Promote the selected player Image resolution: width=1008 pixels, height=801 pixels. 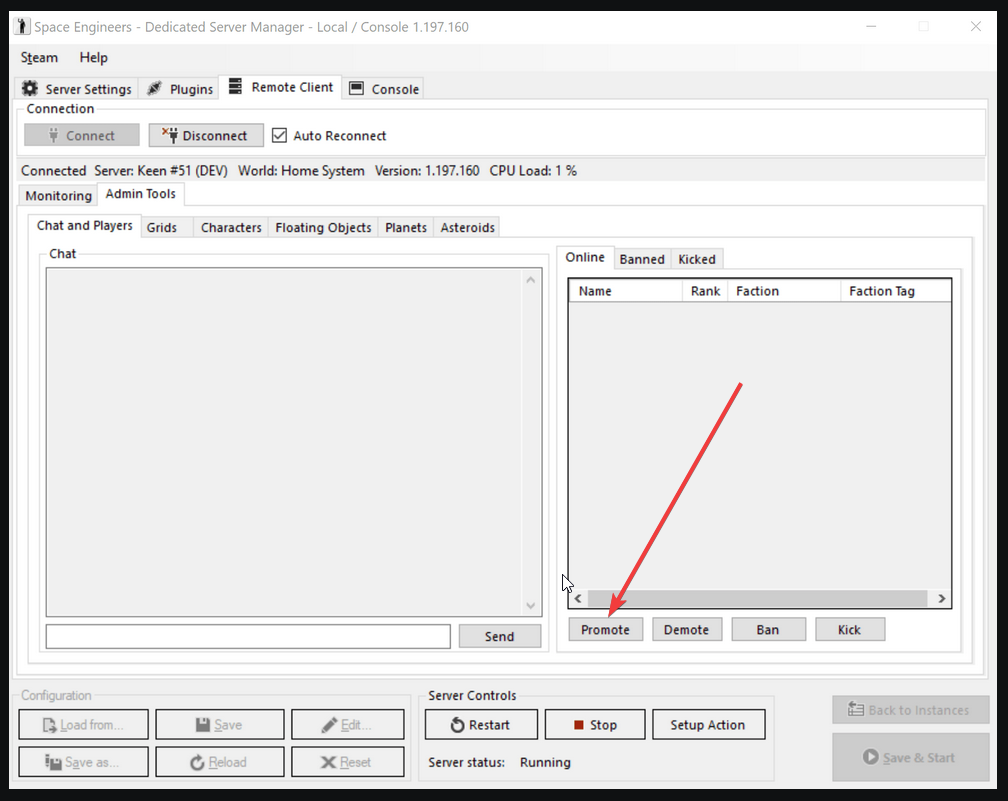605,630
